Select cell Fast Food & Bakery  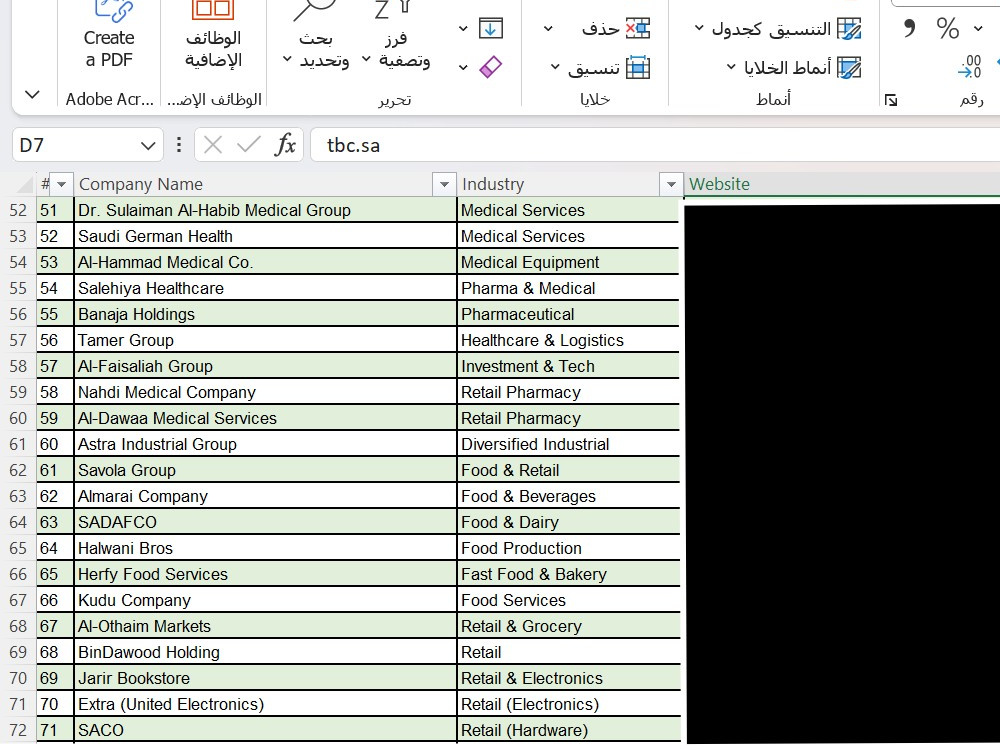pos(569,574)
